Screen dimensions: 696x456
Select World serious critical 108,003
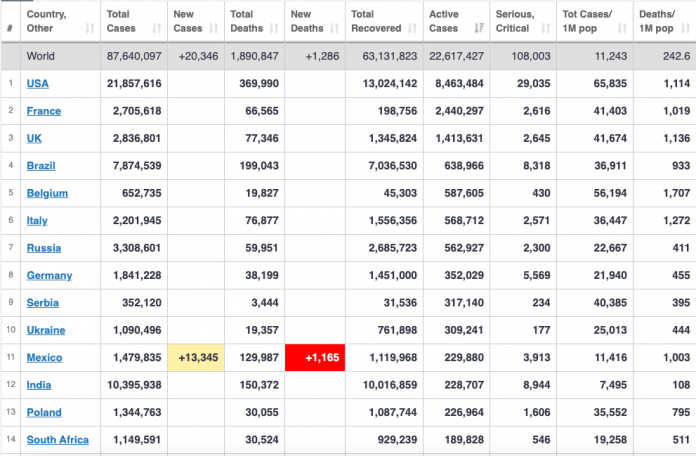click(531, 56)
